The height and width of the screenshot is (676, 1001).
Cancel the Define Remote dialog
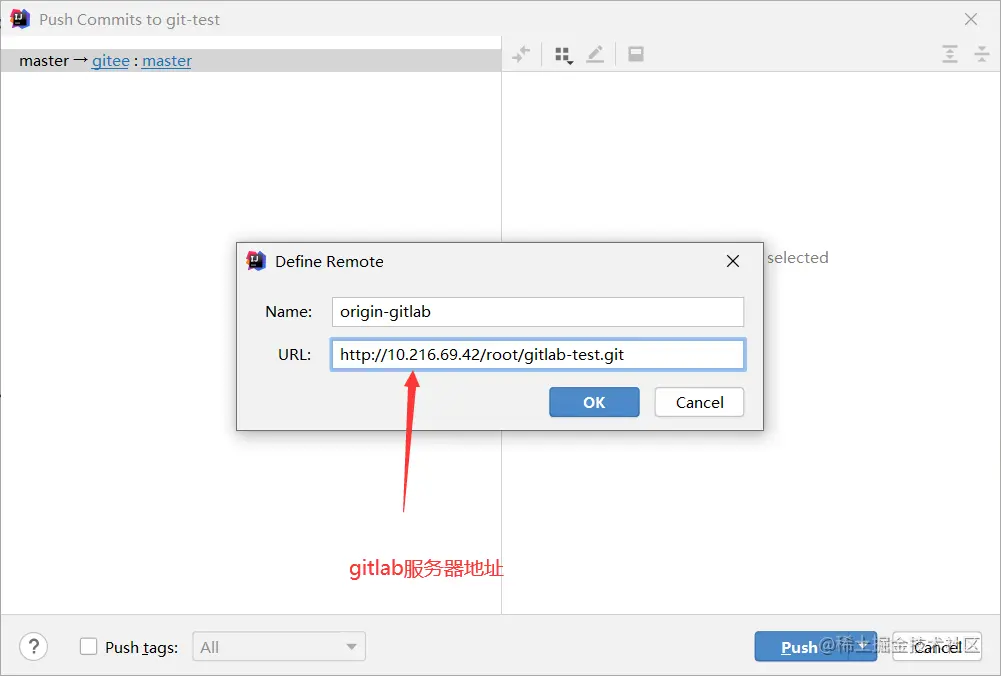tap(699, 402)
